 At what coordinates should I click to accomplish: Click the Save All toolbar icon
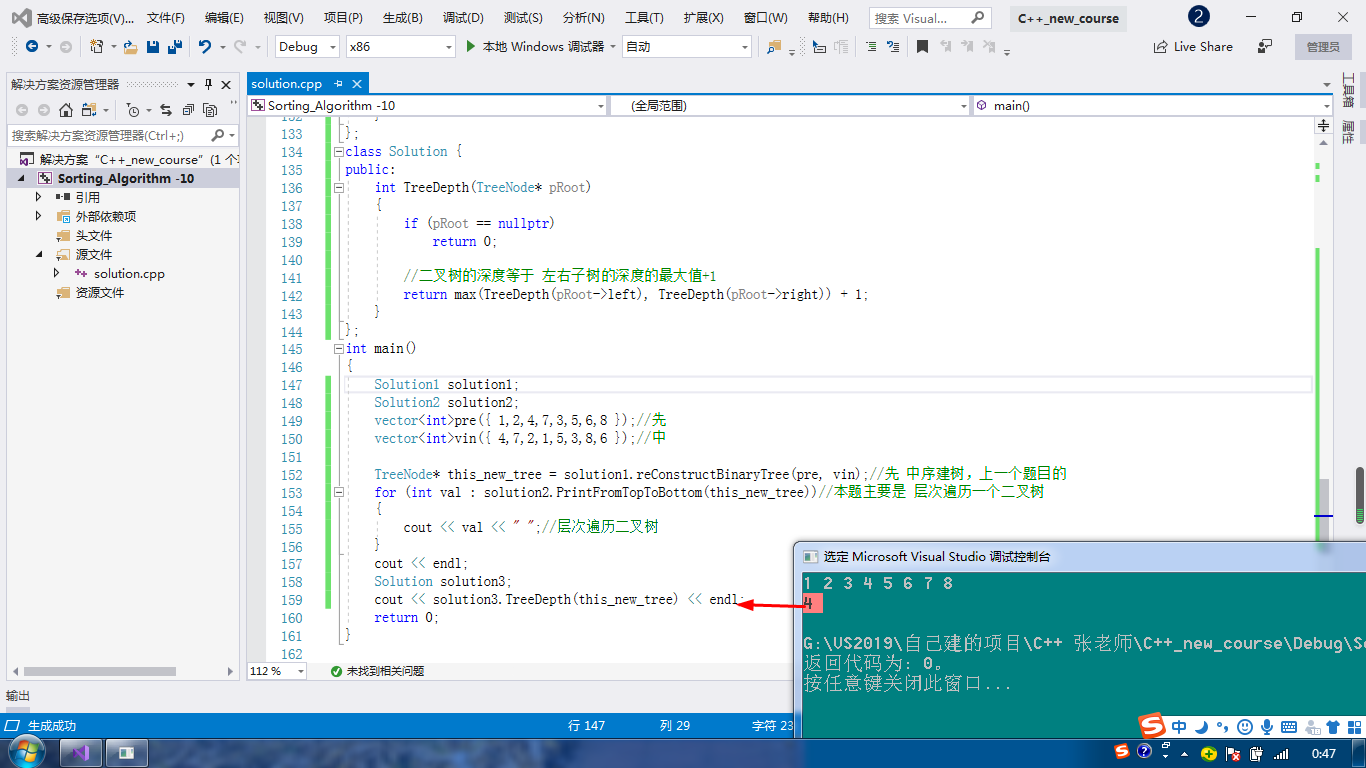(175, 47)
